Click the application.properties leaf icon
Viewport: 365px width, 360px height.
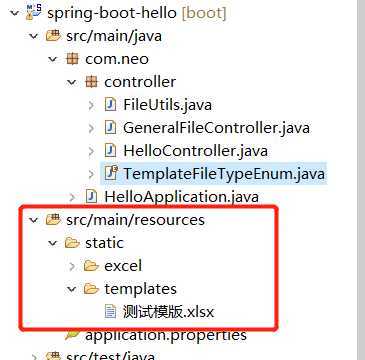(72, 335)
